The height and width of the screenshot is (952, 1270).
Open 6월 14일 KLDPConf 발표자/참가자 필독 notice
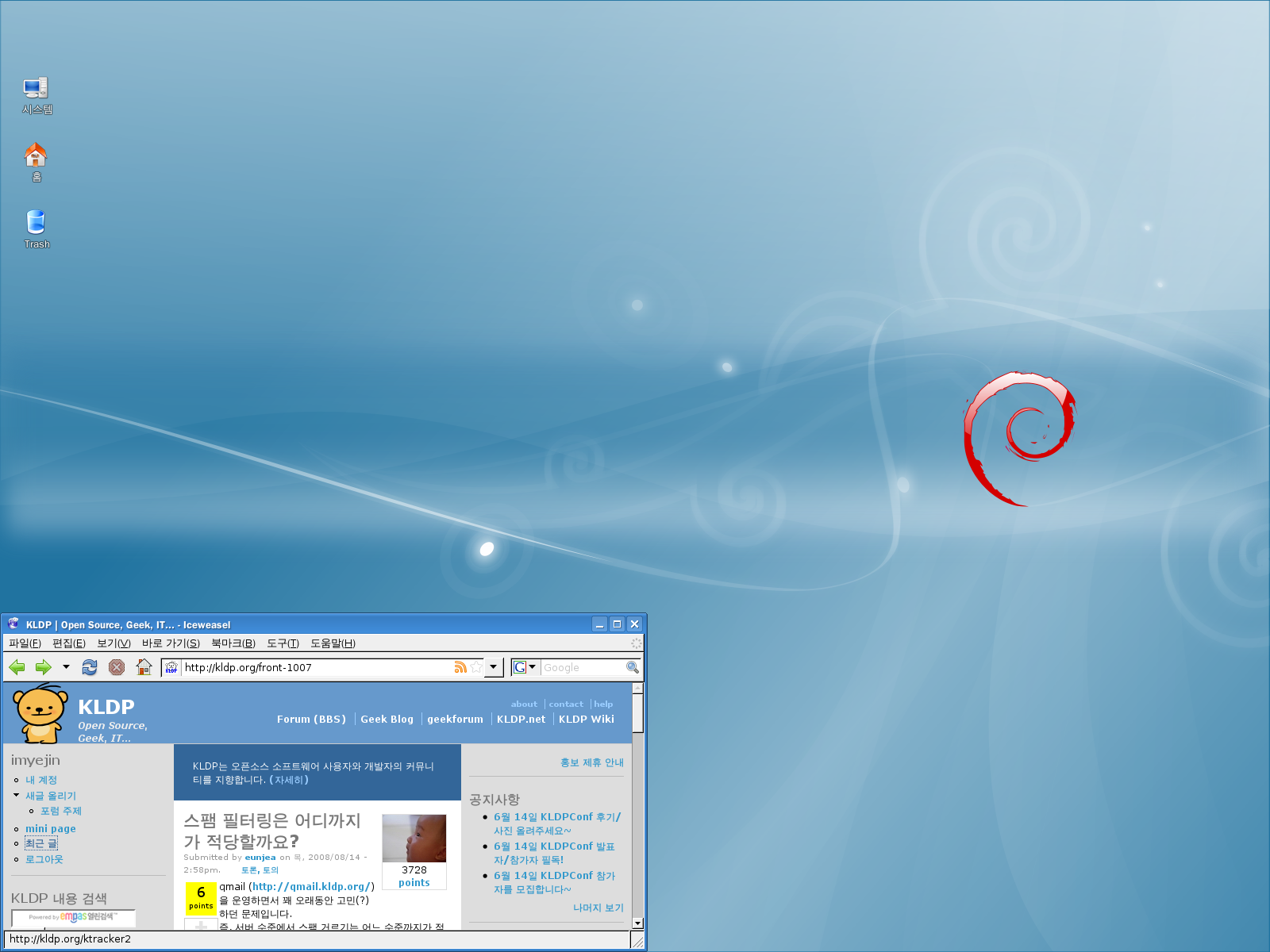coord(555,853)
